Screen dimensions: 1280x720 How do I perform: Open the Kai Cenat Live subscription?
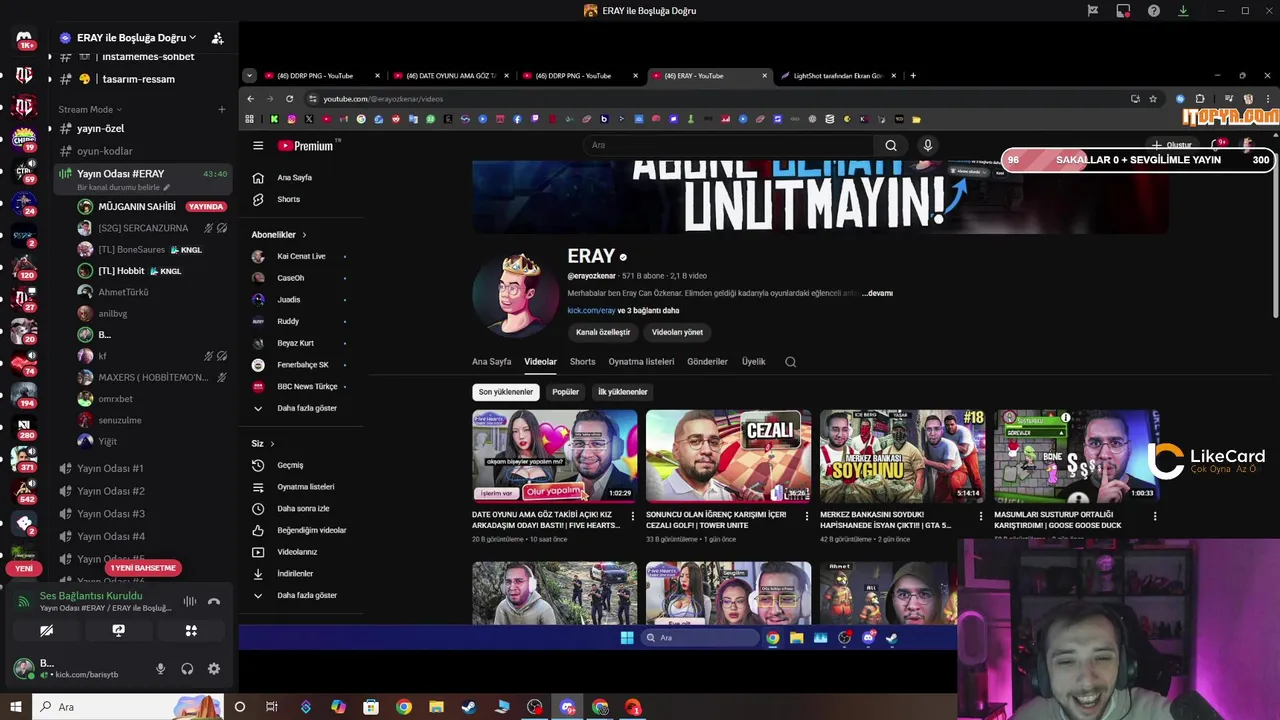click(x=299, y=256)
